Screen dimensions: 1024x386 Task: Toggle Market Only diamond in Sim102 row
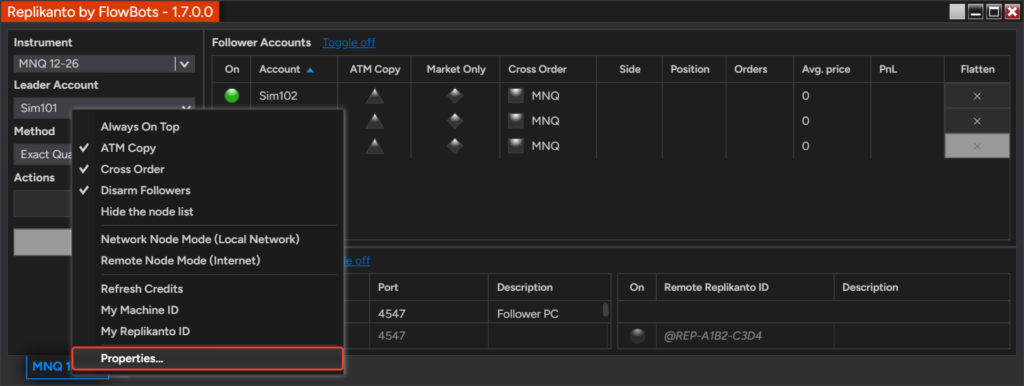455,96
